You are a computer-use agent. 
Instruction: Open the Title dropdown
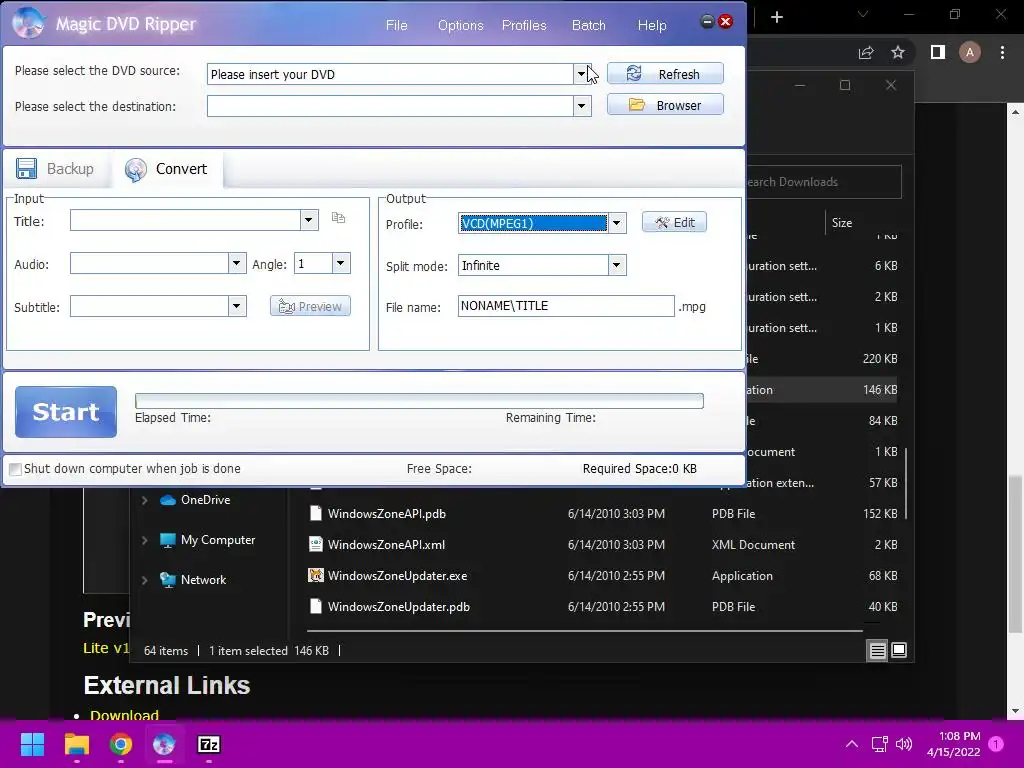tap(309, 220)
